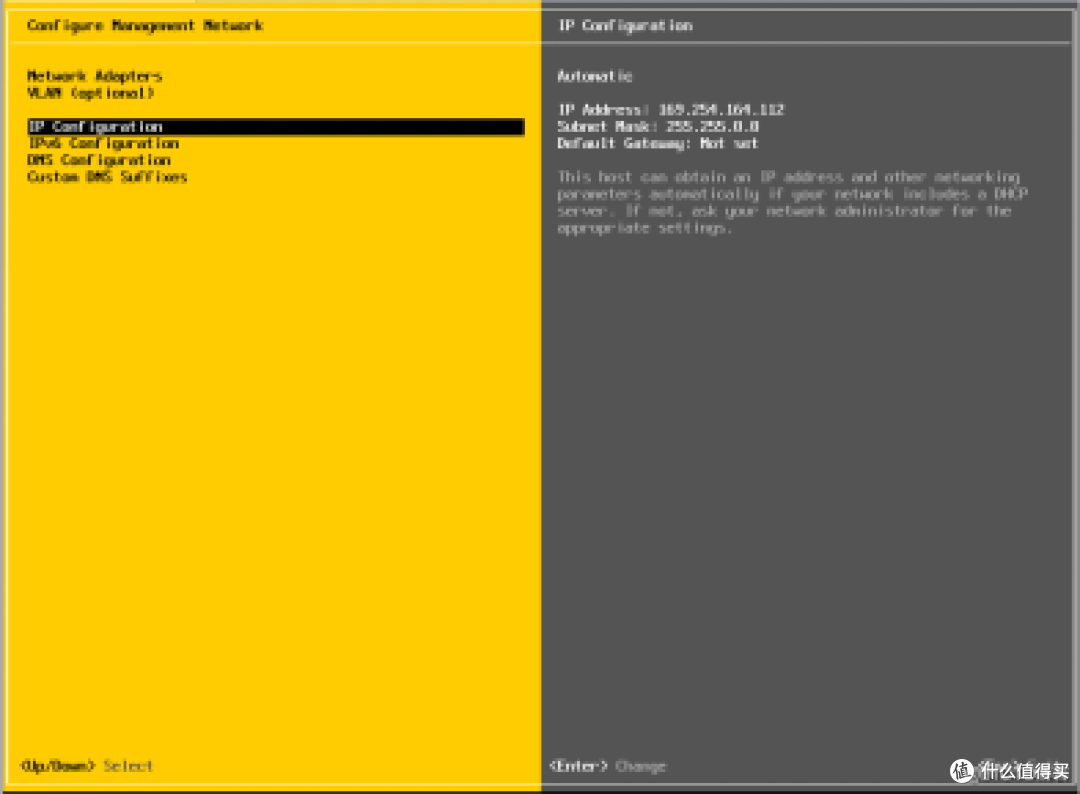Image resolution: width=1080 pixels, height=794 pixels.
Task: Click the word Select in yellow footer
Action: pos(128,766)
